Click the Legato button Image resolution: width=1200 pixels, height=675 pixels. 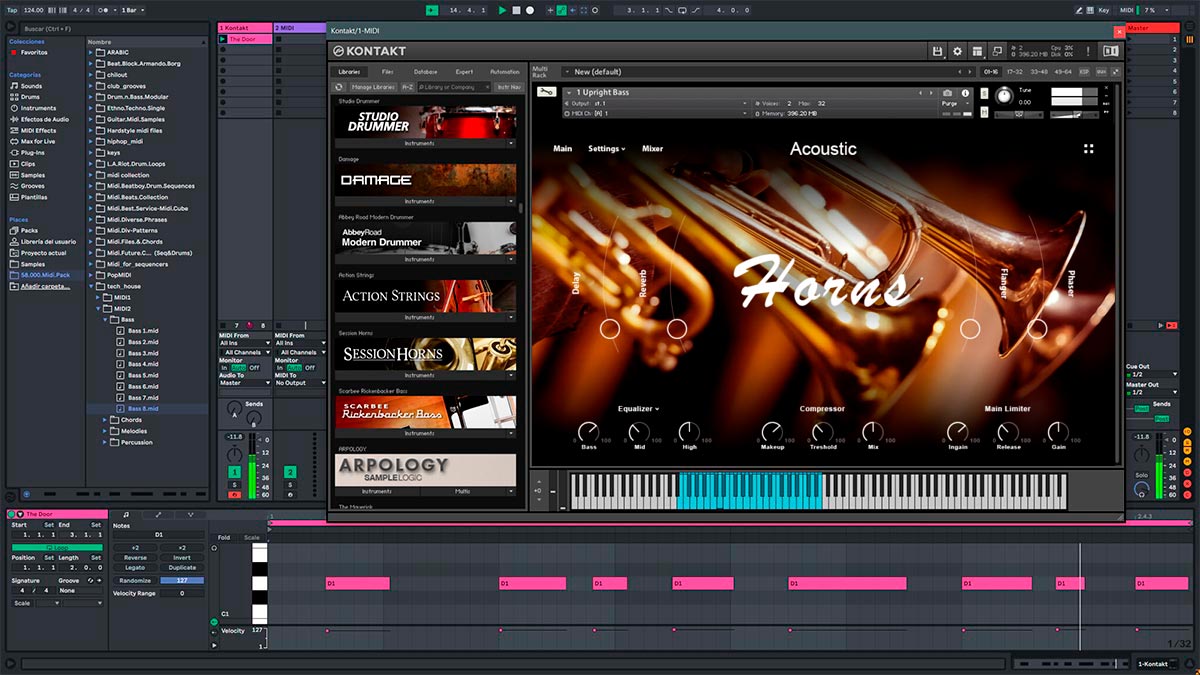pyautogui.click(x=135, y=568)
